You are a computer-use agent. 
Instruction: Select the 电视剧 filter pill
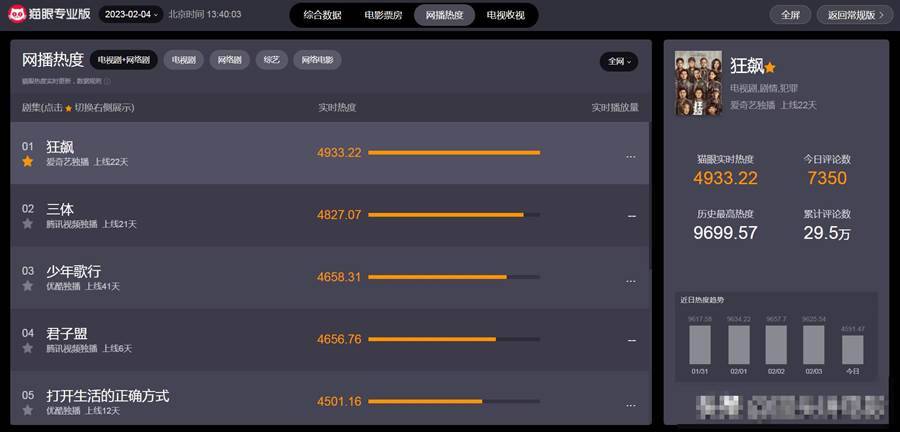point(184,60)
